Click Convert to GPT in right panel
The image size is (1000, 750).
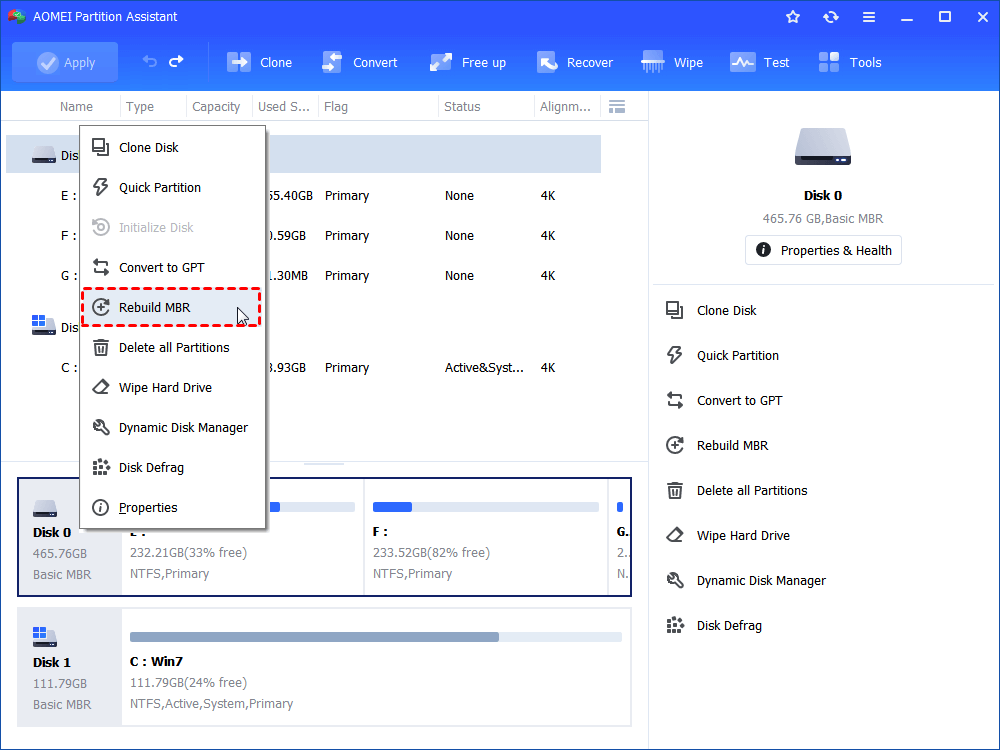point(724,401)
